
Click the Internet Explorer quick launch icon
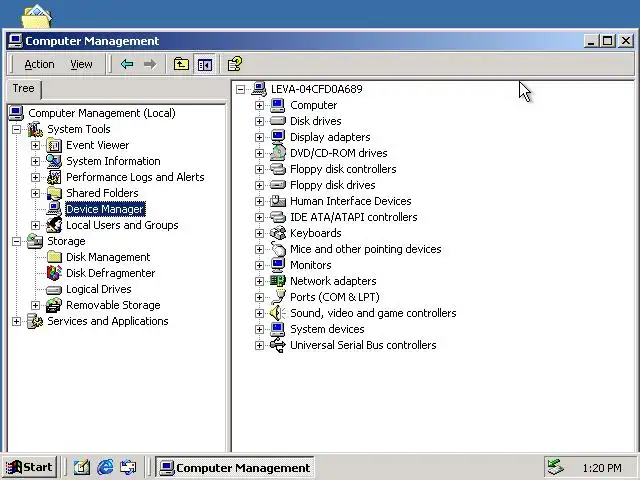pyautogui.click(x=105, y=467)
